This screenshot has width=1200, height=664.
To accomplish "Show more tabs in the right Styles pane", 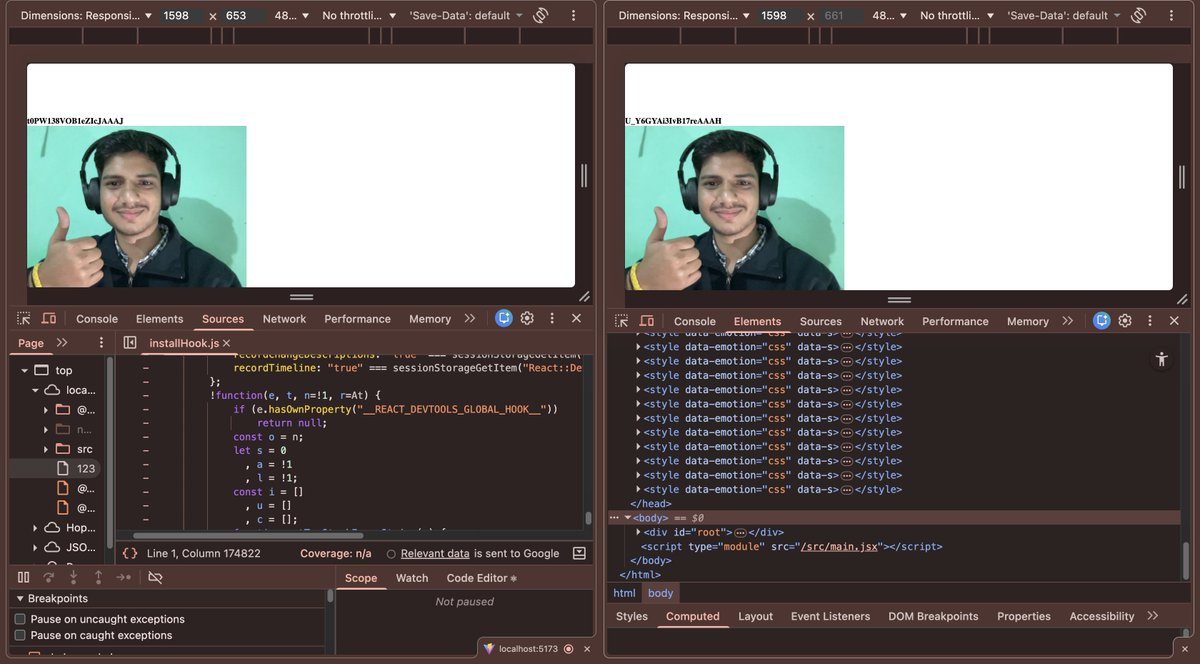I will point(1152,616).
